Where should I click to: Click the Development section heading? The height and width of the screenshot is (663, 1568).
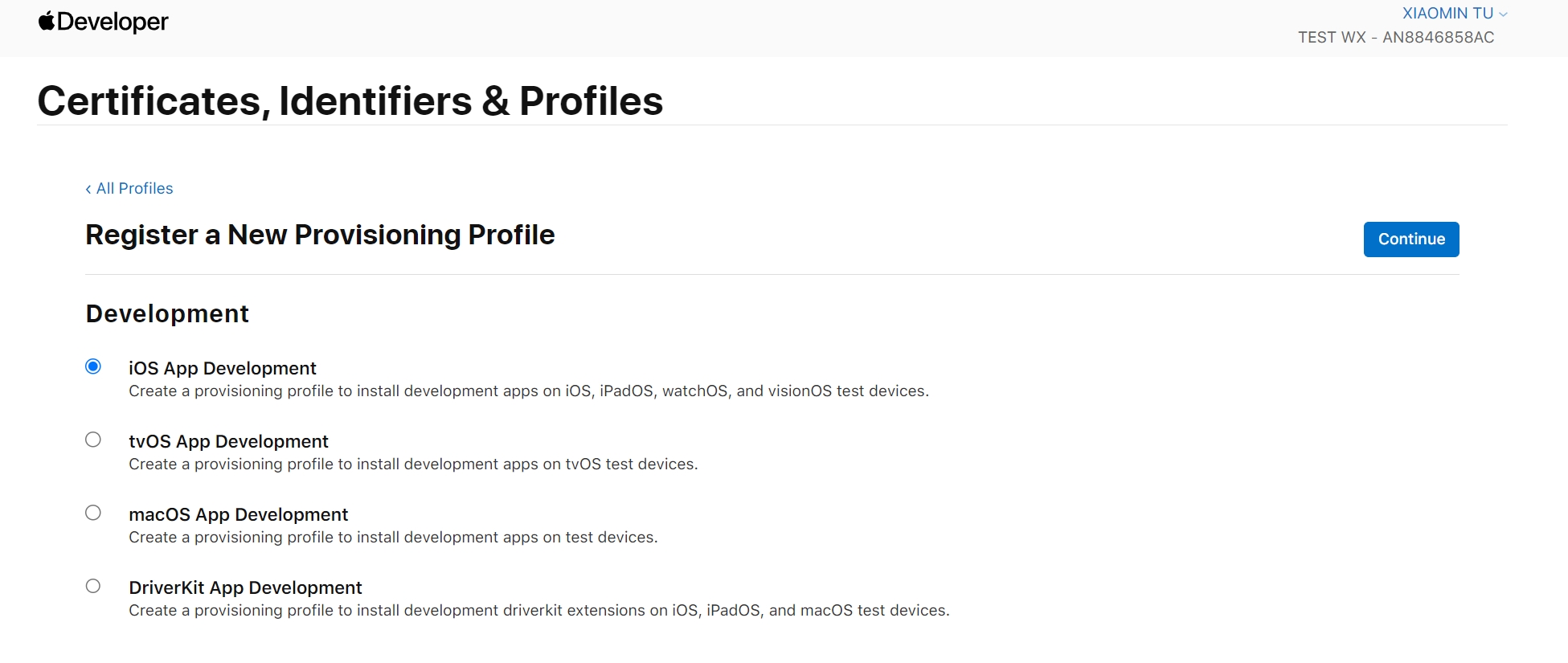point(167,313)
